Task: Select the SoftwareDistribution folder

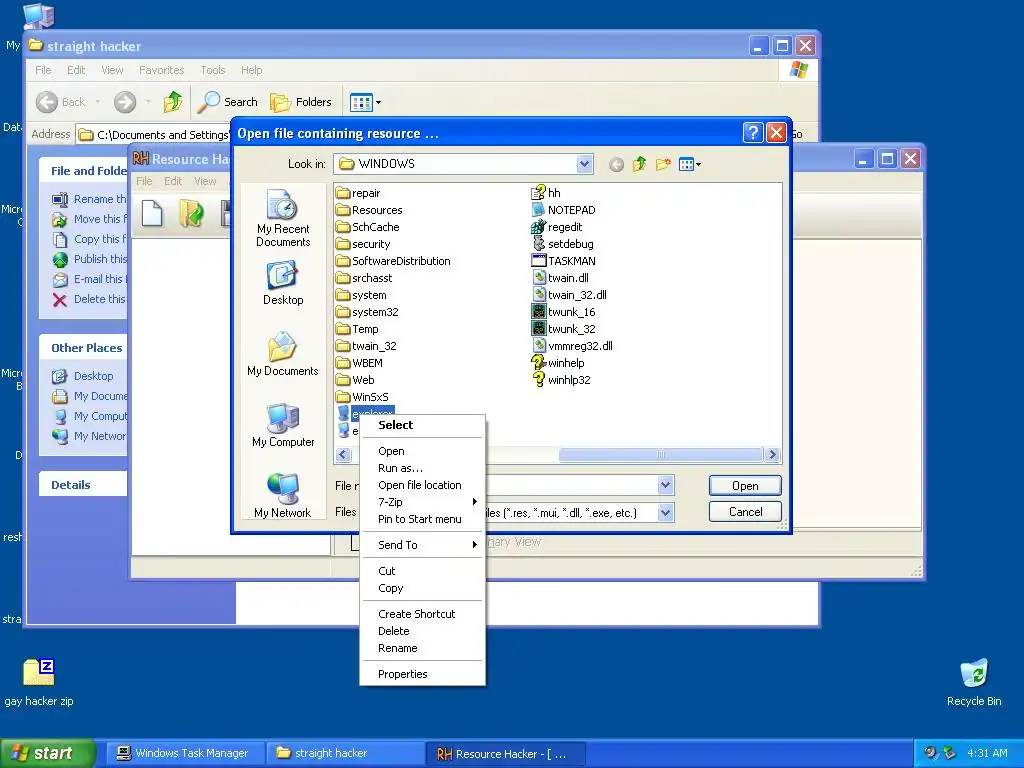Action: click(x=393, y=261)
